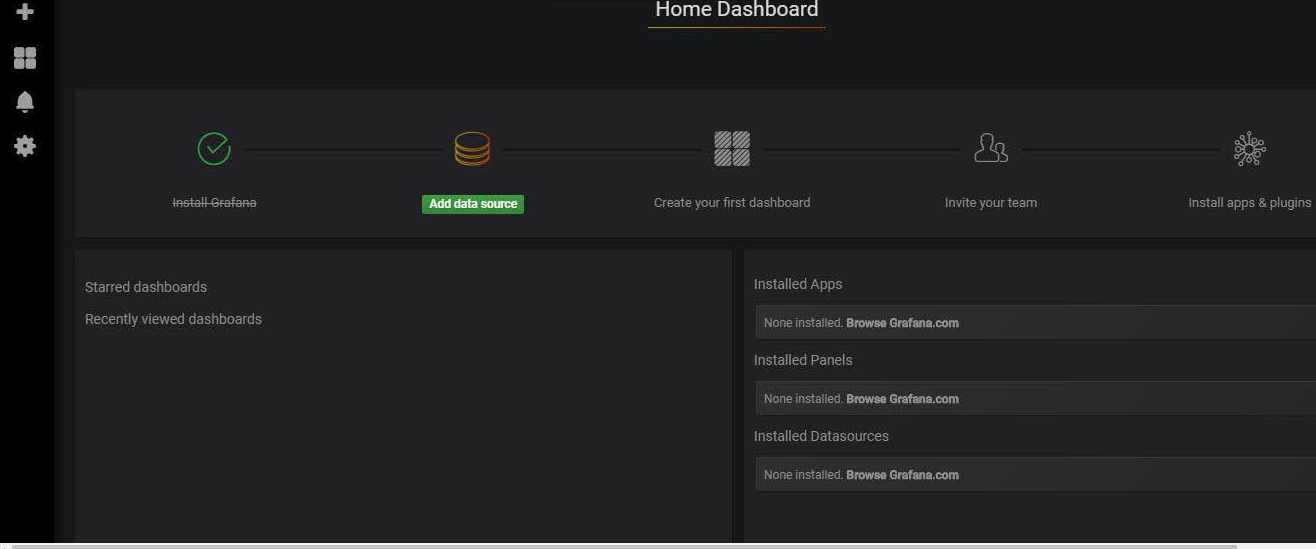
Task: Click the green Add data source button
Action: 473,204
